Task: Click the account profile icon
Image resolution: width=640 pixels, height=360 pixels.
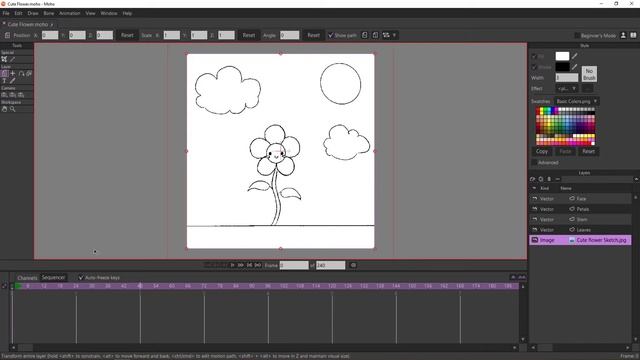Action: 623,35
